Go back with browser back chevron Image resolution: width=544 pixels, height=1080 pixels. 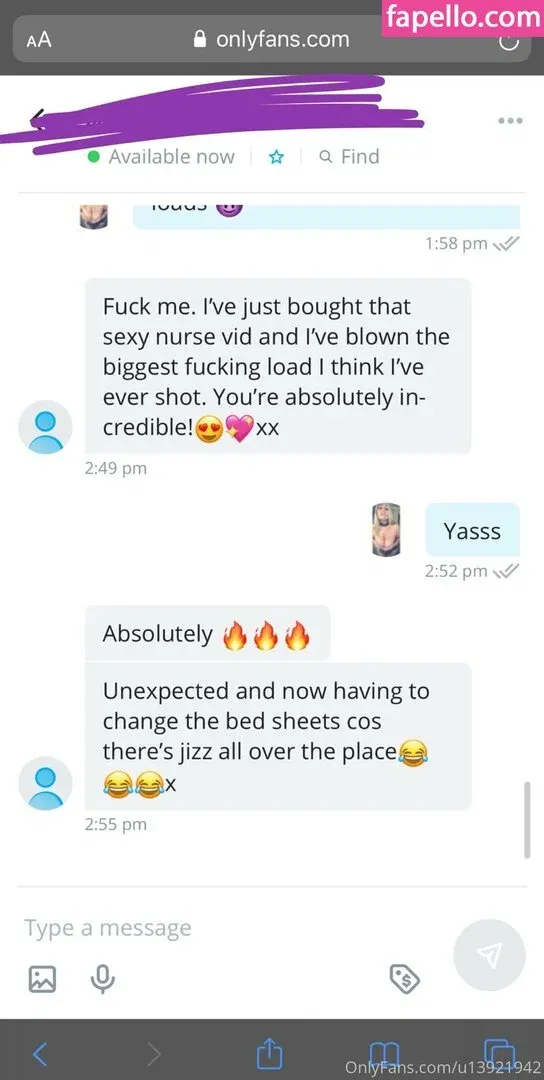(41, 1054)
